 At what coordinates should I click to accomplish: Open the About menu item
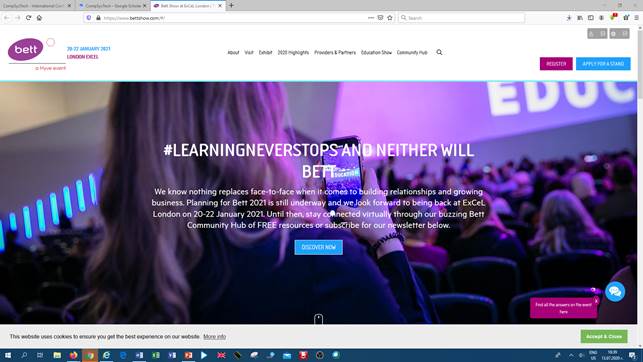[x=233, y=52]
